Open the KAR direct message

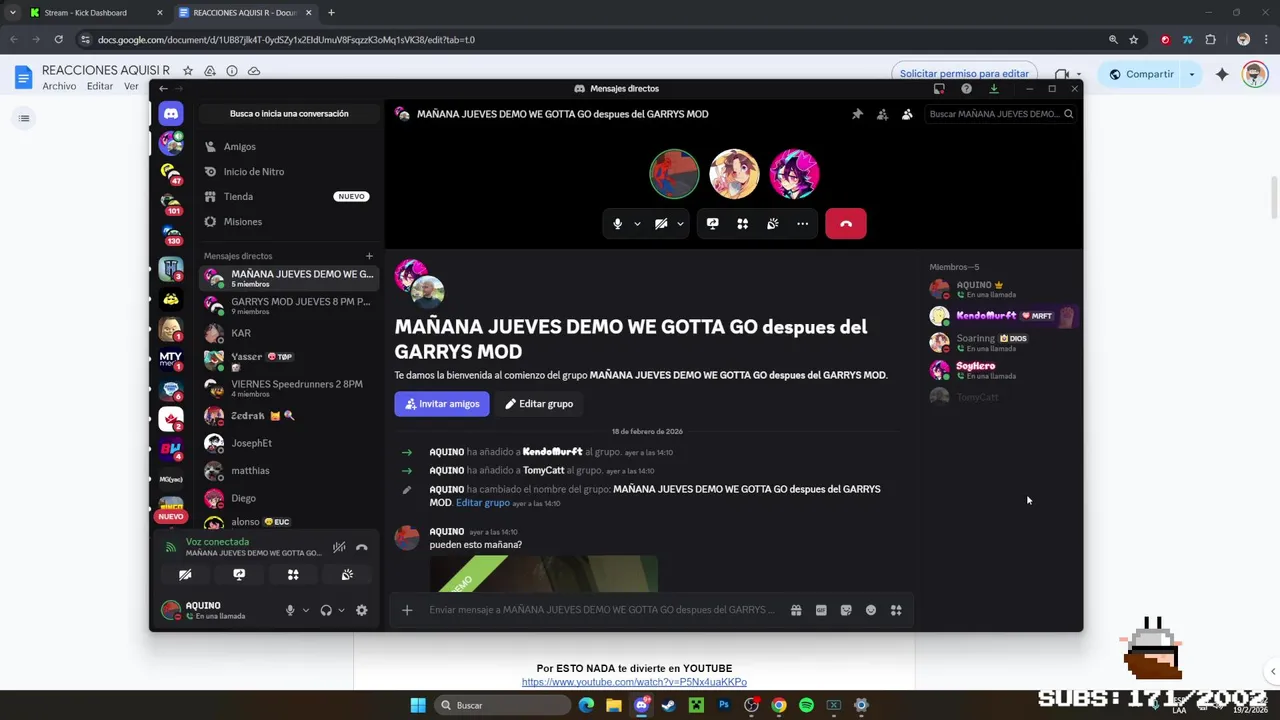click(x=288, y=333)
